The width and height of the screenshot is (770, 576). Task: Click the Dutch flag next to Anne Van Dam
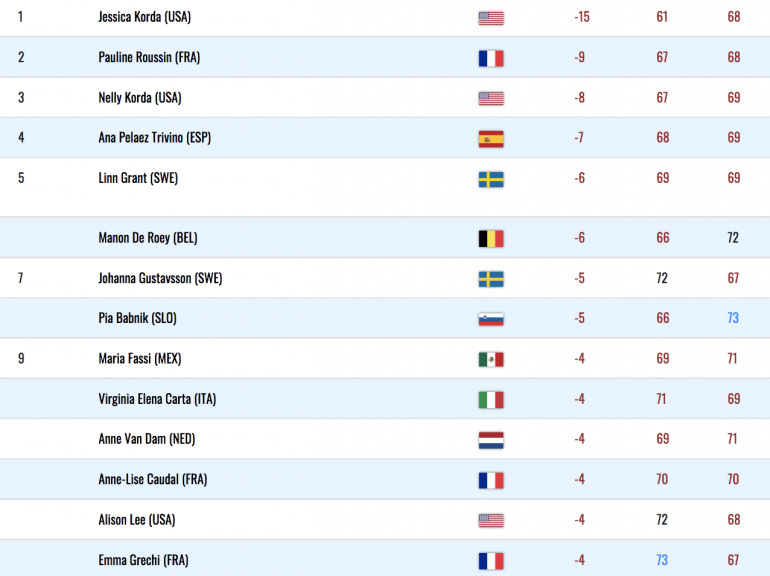pos(491,440)
